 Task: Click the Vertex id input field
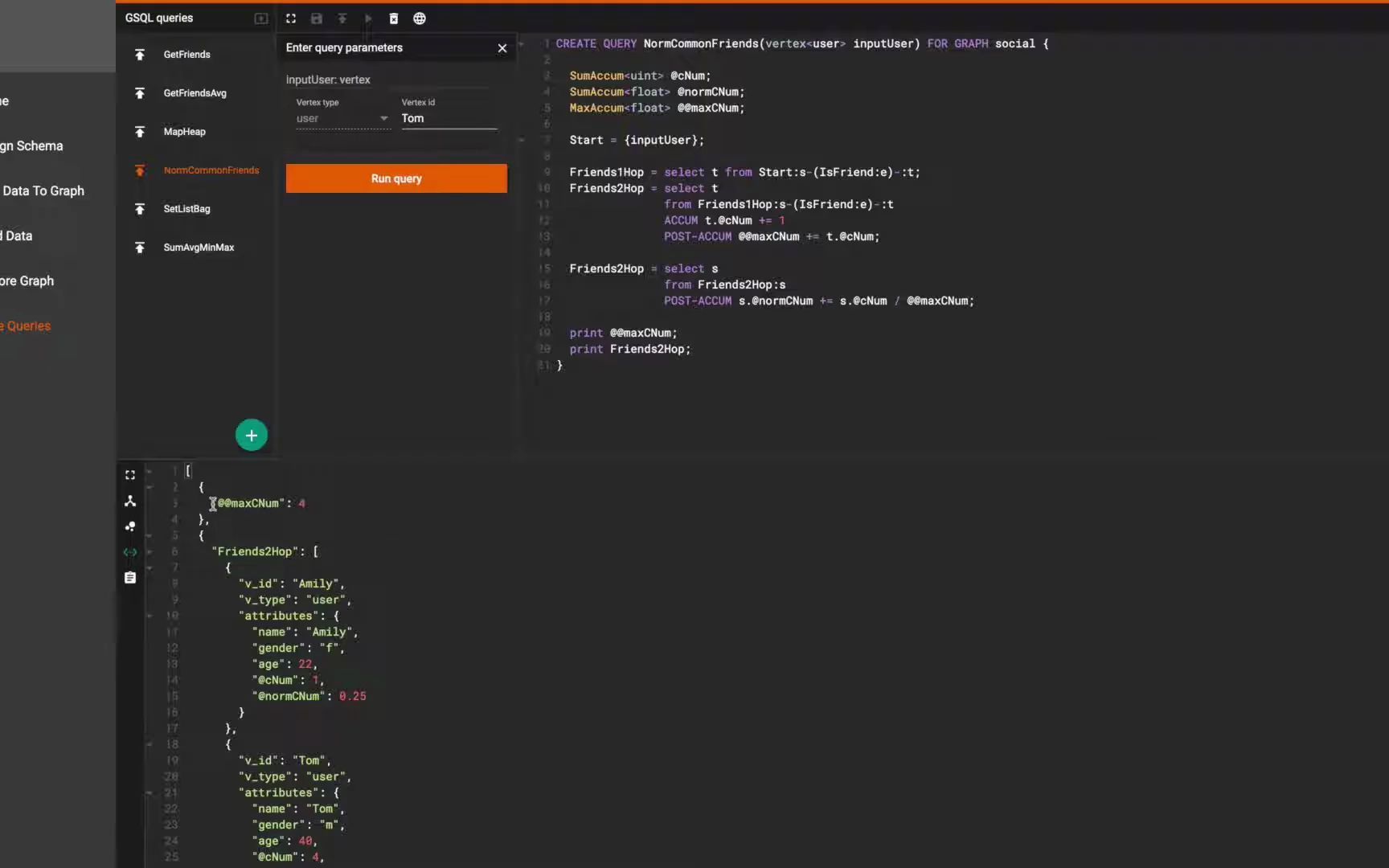click(449, 119)
